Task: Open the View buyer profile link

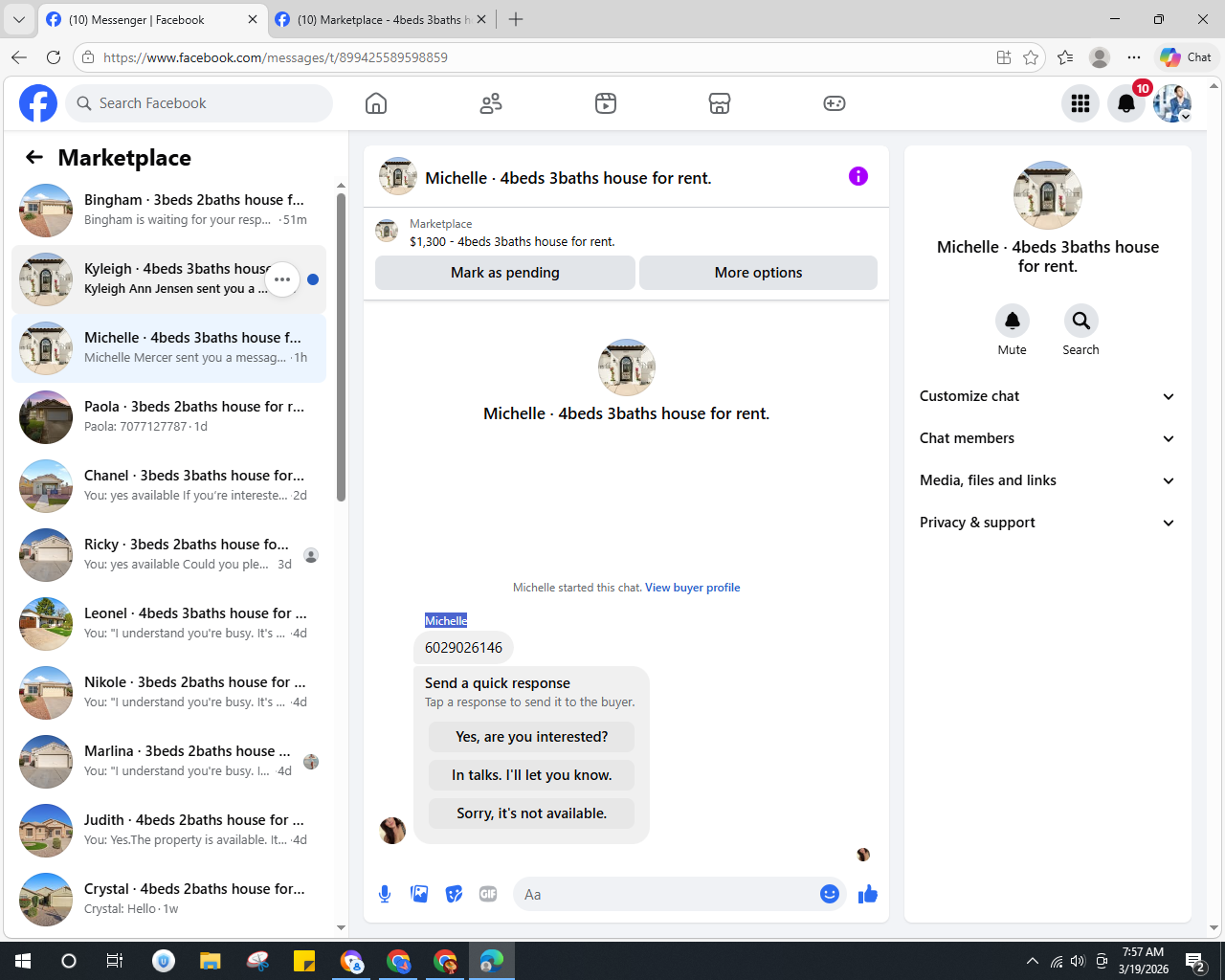Action: (x=692, y=588)
